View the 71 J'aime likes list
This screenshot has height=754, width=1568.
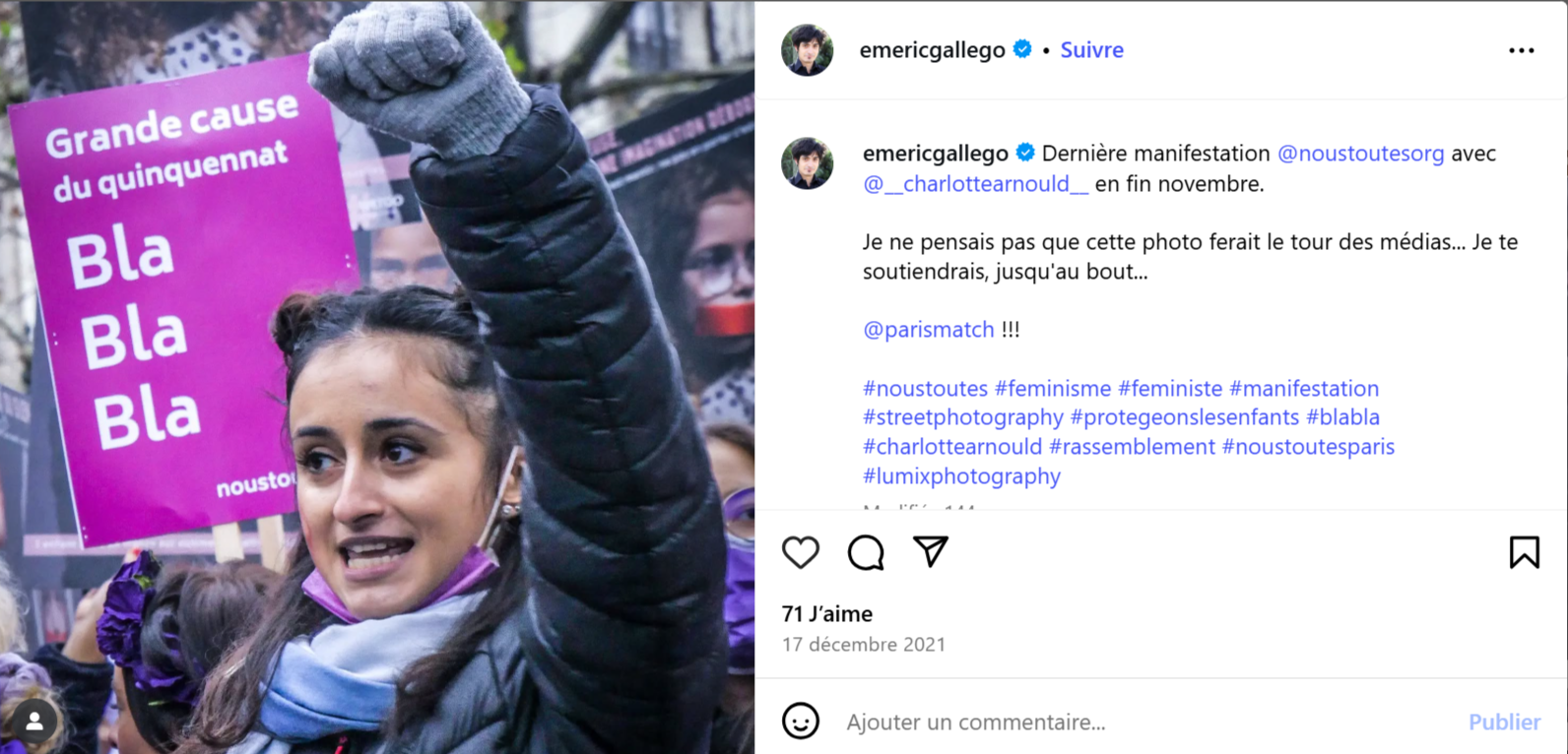click(x=827, y=614)
